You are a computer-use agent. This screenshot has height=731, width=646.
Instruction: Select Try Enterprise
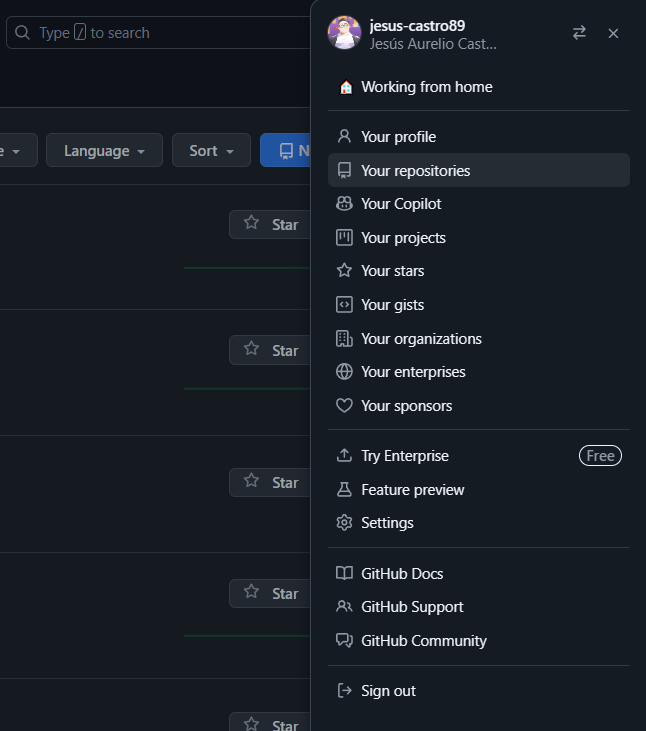click(x=479, y=455)
